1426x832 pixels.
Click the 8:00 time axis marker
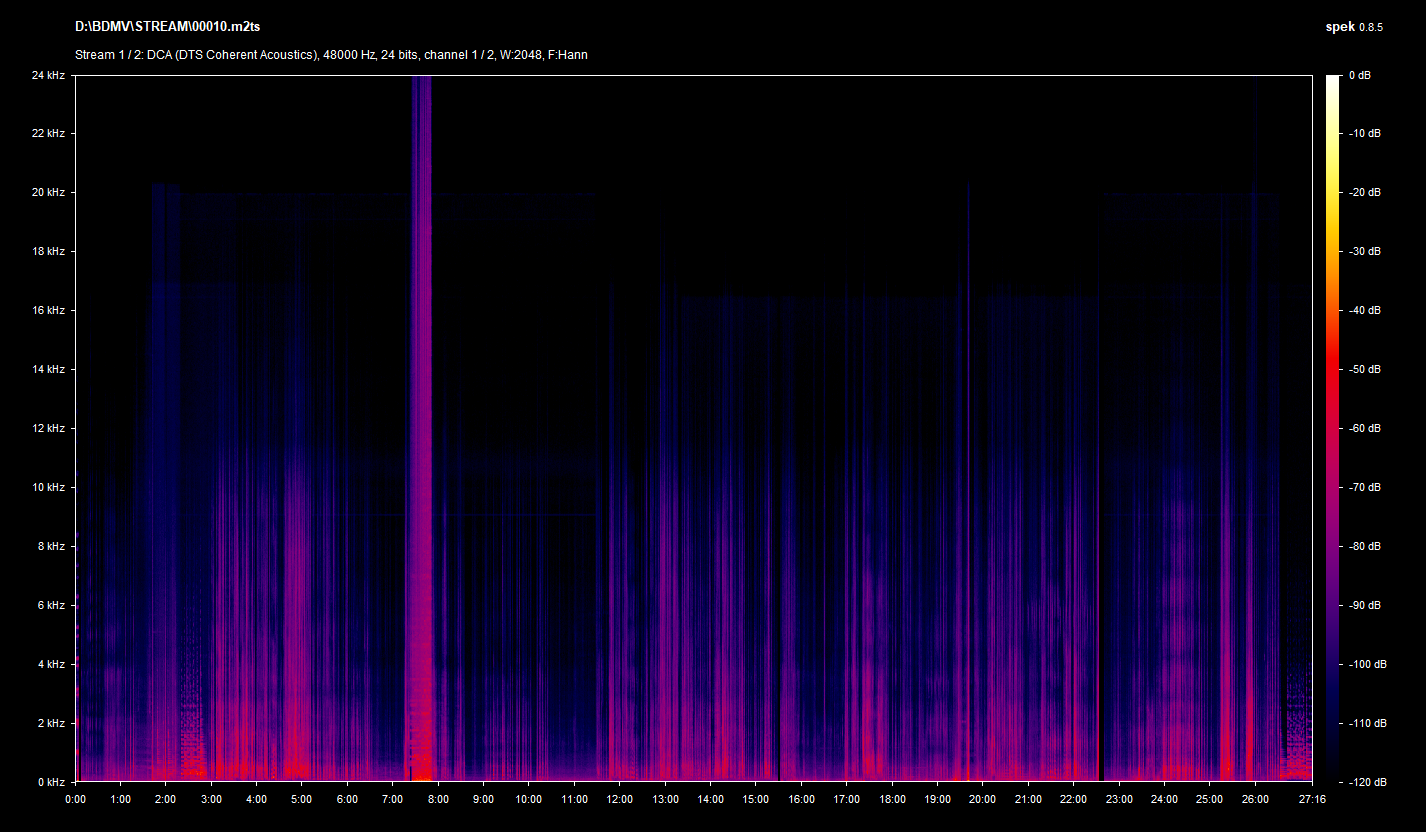[x=438, y=799]
